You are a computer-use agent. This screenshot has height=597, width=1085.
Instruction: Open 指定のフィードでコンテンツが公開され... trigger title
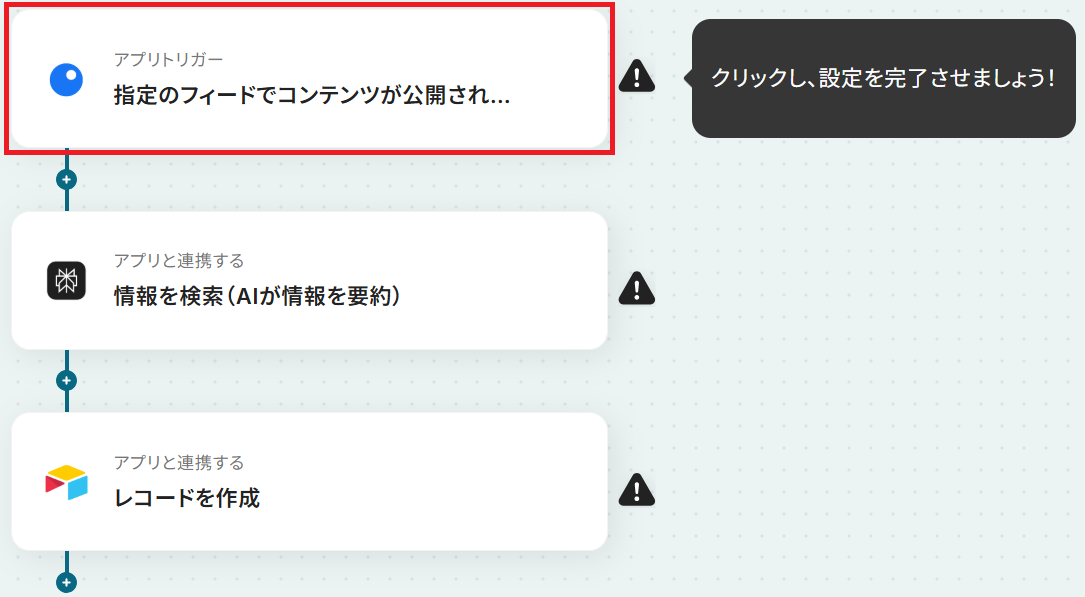(x=311, y=95)
